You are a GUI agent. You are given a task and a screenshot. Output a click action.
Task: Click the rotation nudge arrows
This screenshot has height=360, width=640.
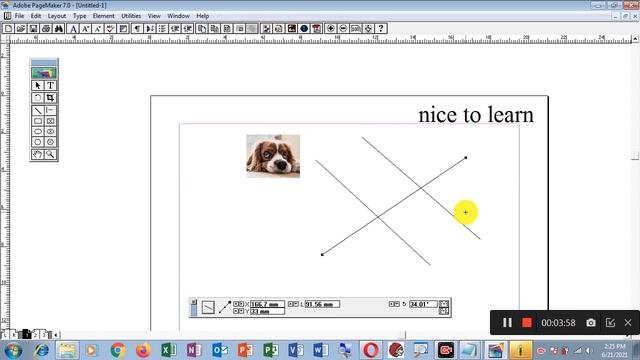(394, 304)
